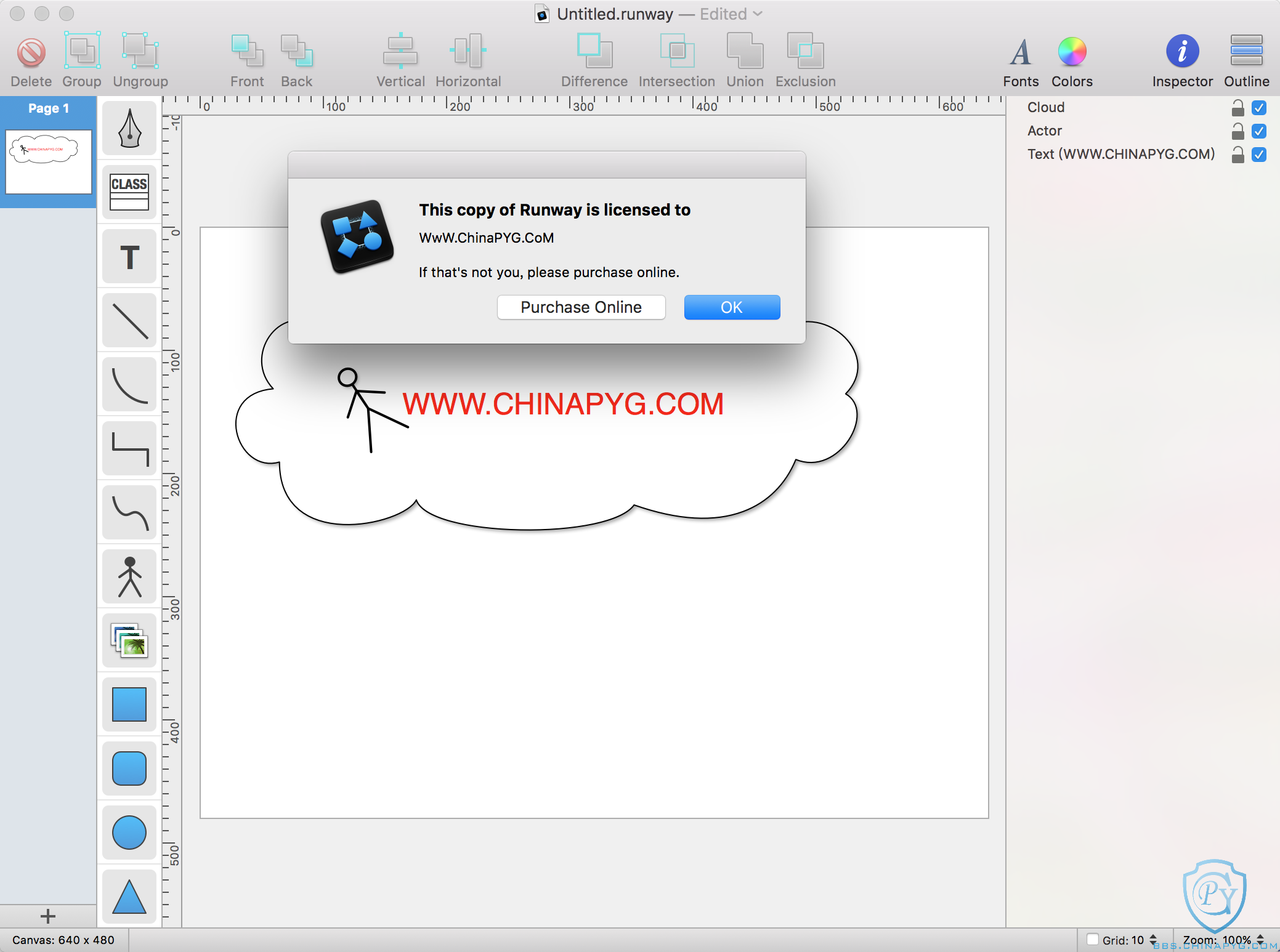Select the Page 1 tab label
Image resolution: width=1280 pixels, height=952 pixels.
coord(49,108)
